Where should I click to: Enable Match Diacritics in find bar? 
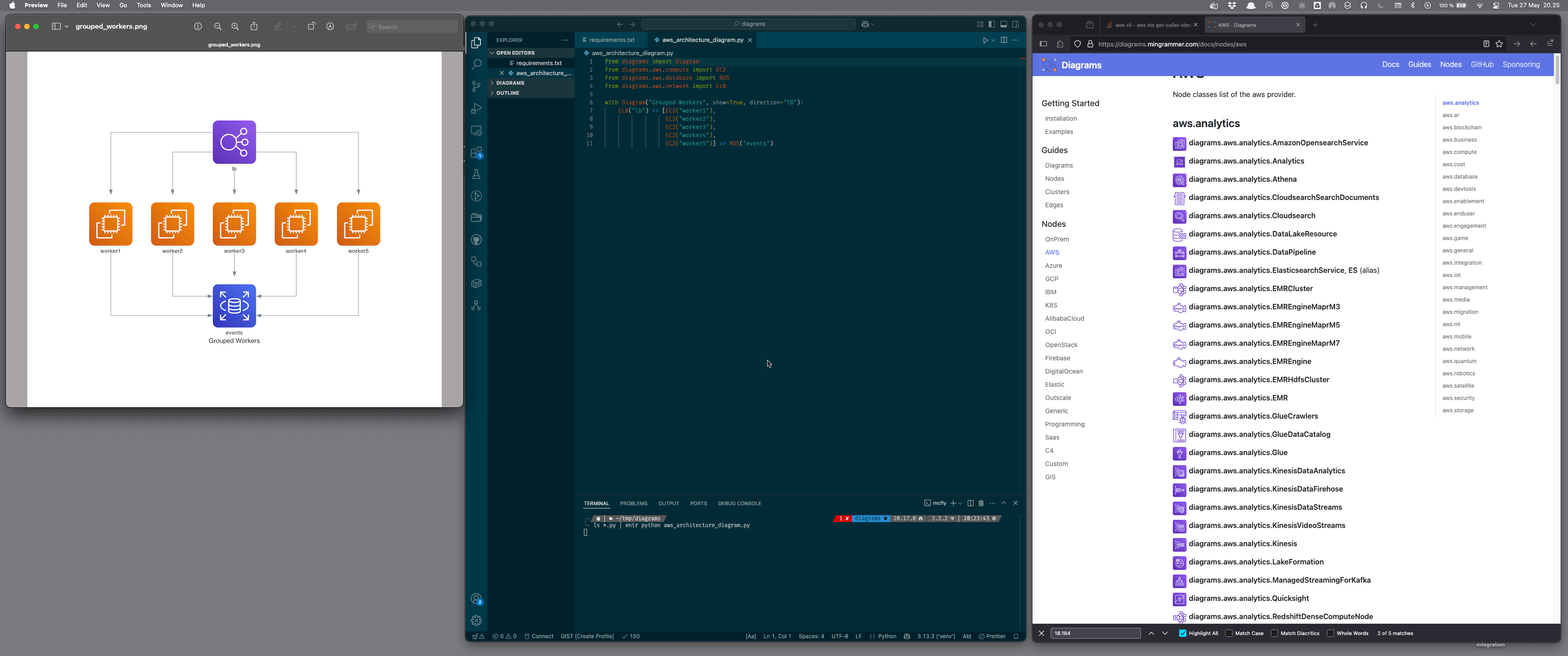(1295, 634)
